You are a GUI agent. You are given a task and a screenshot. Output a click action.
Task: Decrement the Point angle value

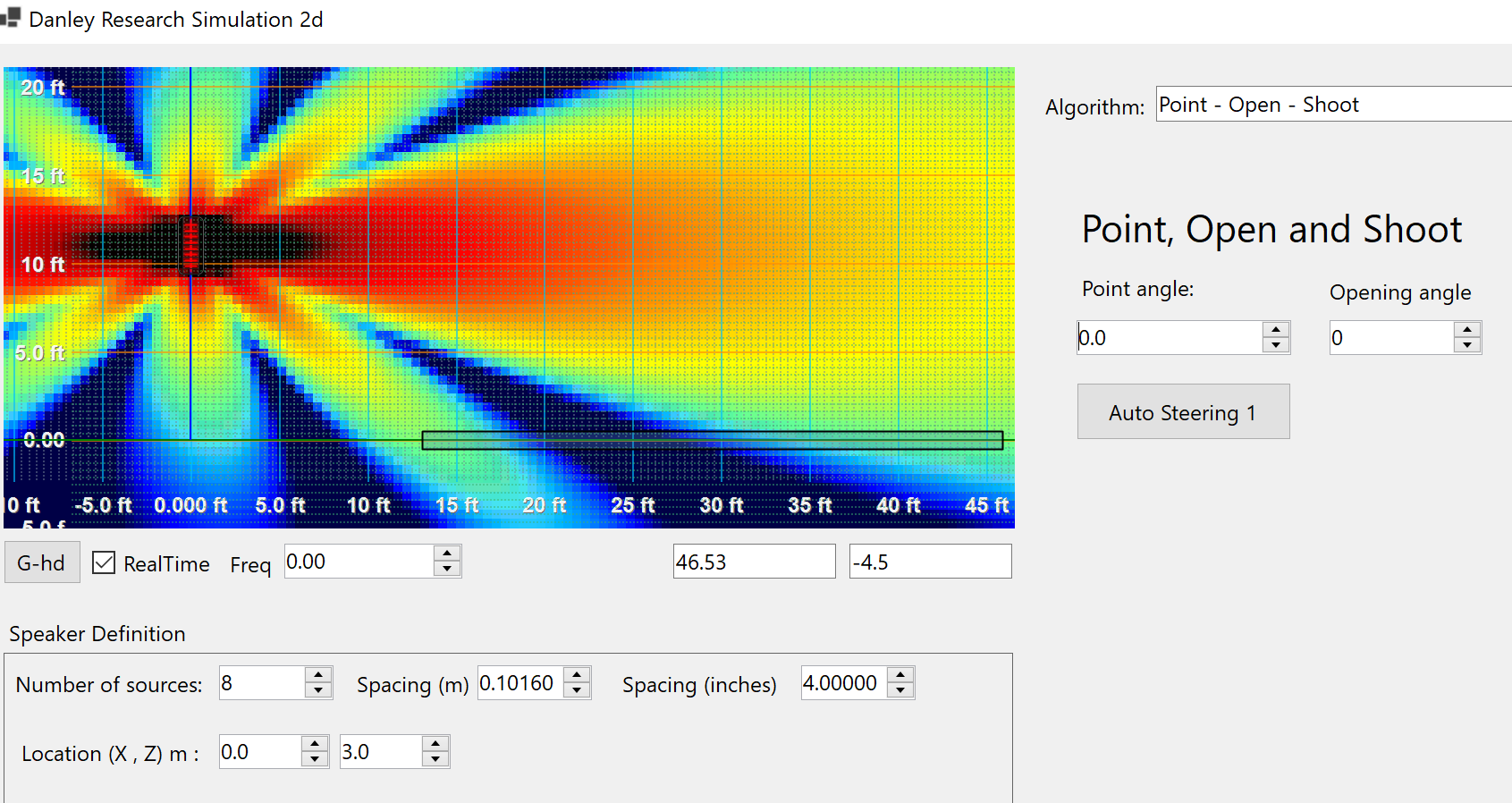[1276, 346]
